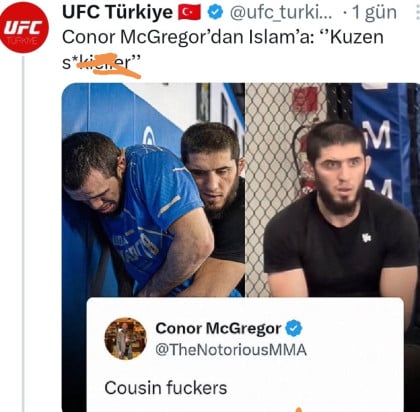
Task: Click the Conor McGregor display name
Action: (x=218, y=328)
